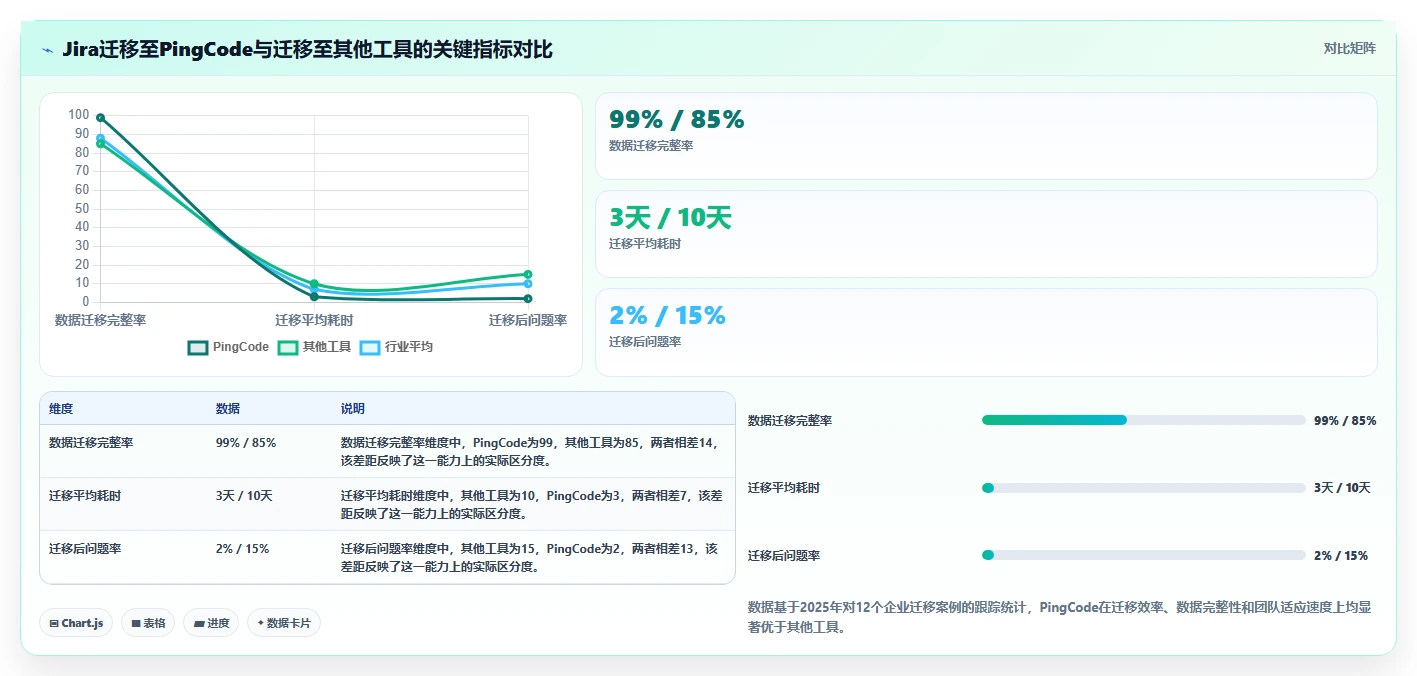Click the chart x-axis label 迁移平均耗时
Viewport: 1417px width, 676px height.
314,320
